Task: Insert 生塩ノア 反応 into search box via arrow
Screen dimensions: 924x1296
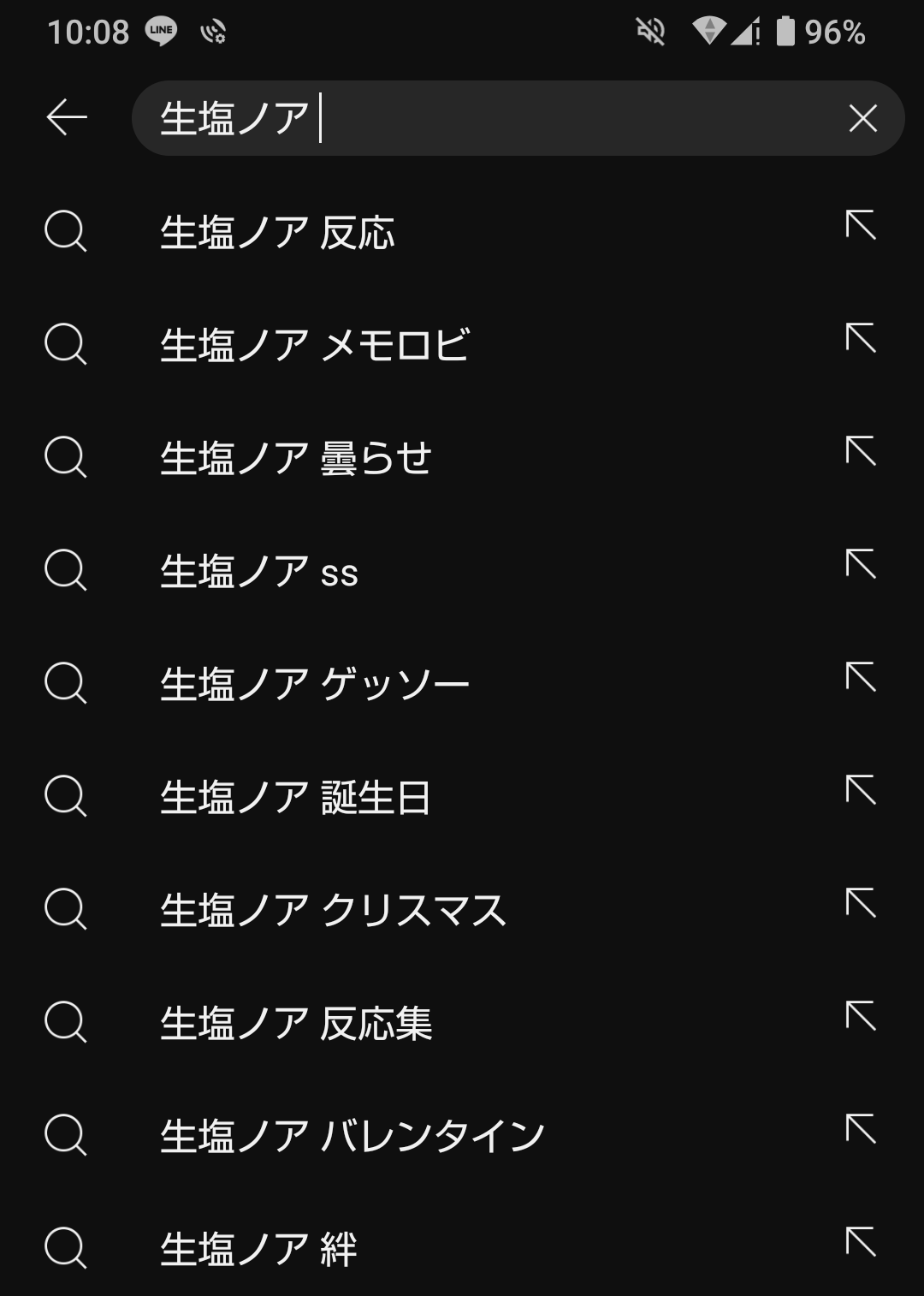Action: click(861, 225)
